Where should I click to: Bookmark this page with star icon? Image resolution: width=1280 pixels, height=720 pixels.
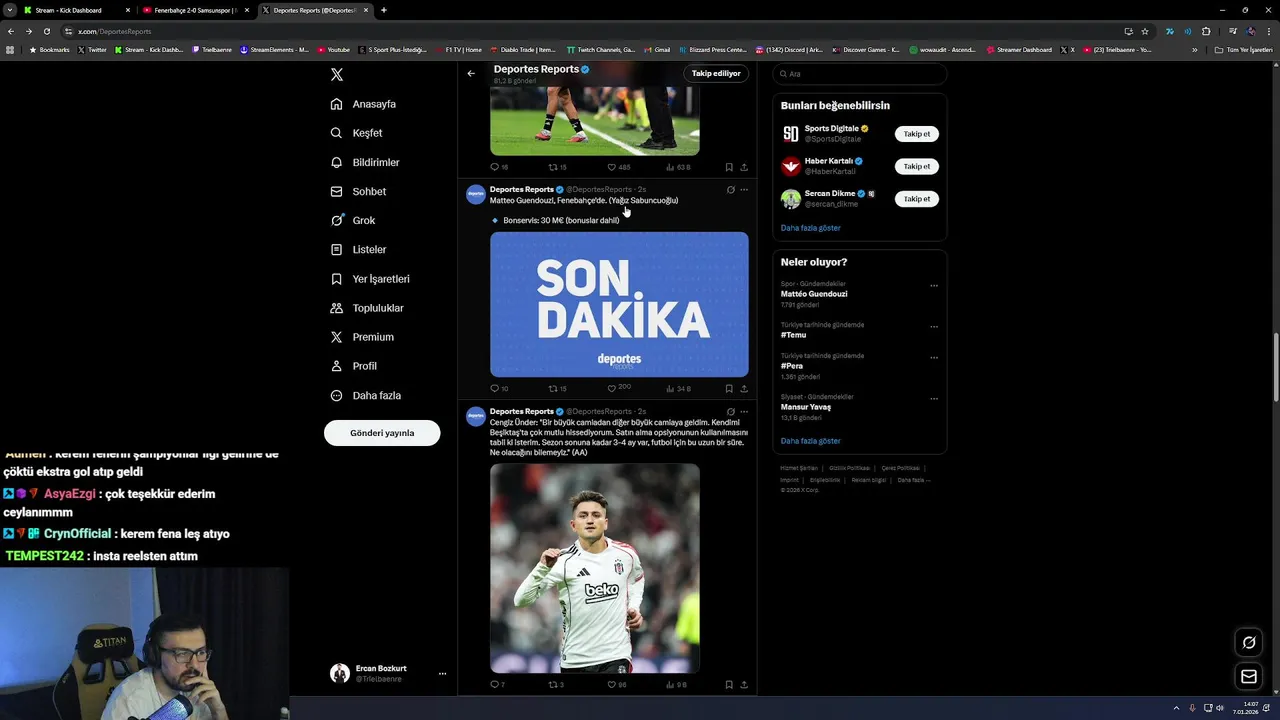click(1145, 31)
